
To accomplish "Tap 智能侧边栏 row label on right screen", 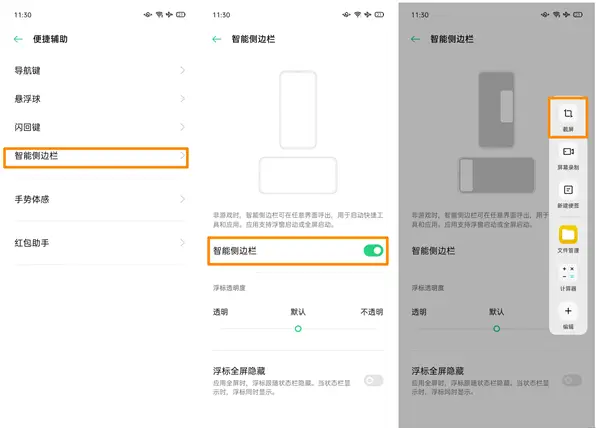I will pyautogui.click(x=433, y=251).
